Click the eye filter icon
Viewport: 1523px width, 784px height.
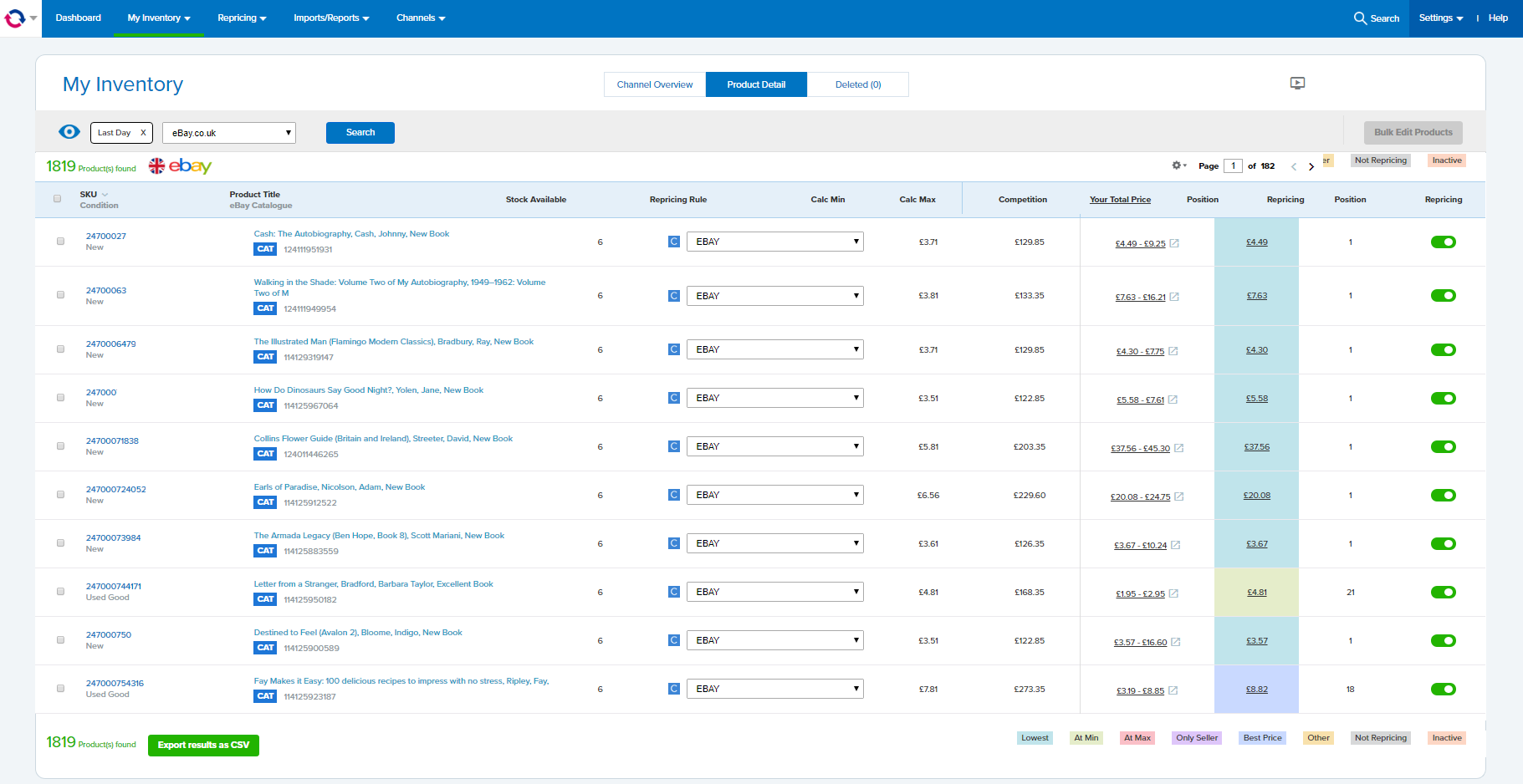tap(69, 132)
